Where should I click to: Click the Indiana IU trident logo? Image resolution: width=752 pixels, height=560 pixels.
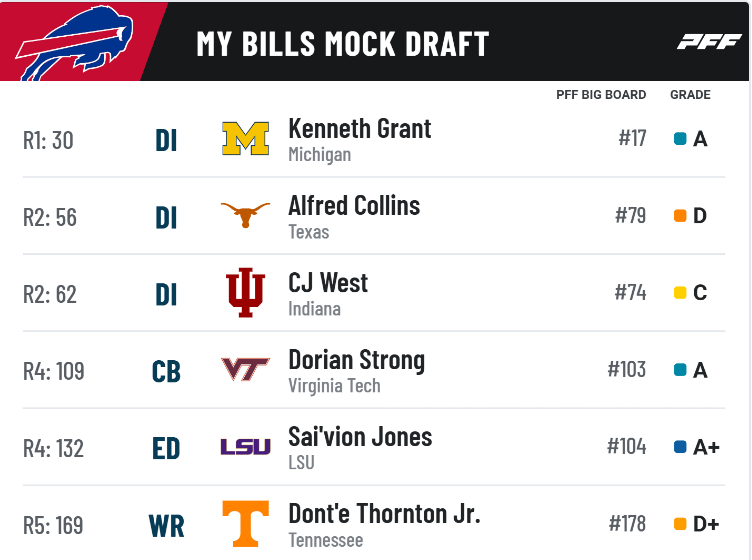click(x=245, y=292)
